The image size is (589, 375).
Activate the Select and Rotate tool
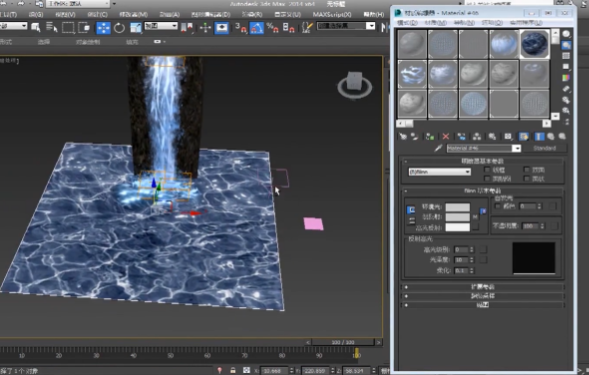pos(119,28)
